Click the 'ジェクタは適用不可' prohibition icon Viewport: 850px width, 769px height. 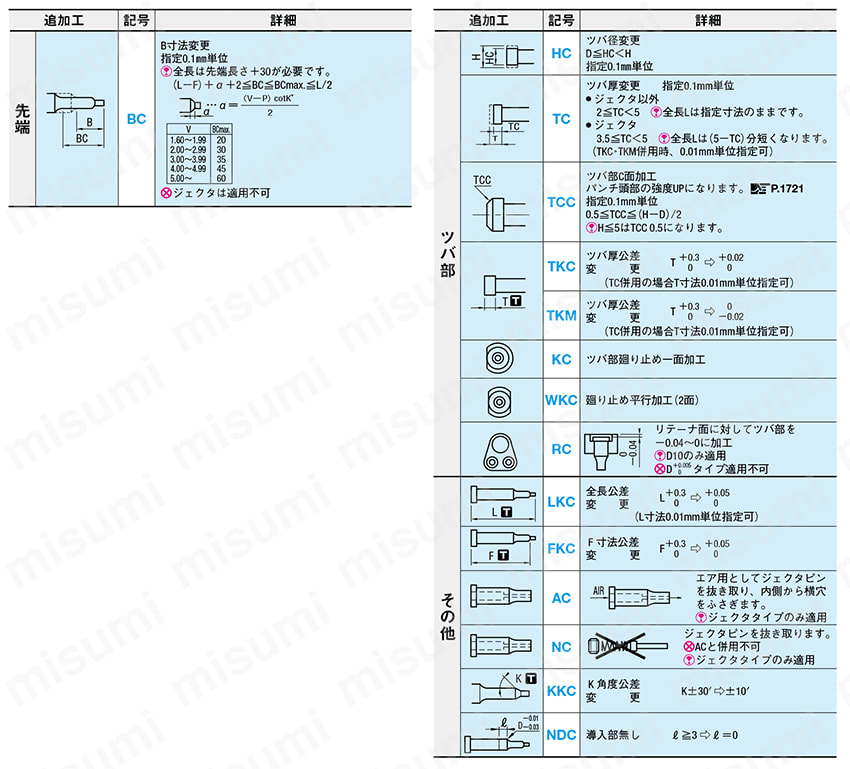pyautogui.click(x=166, y=193)
